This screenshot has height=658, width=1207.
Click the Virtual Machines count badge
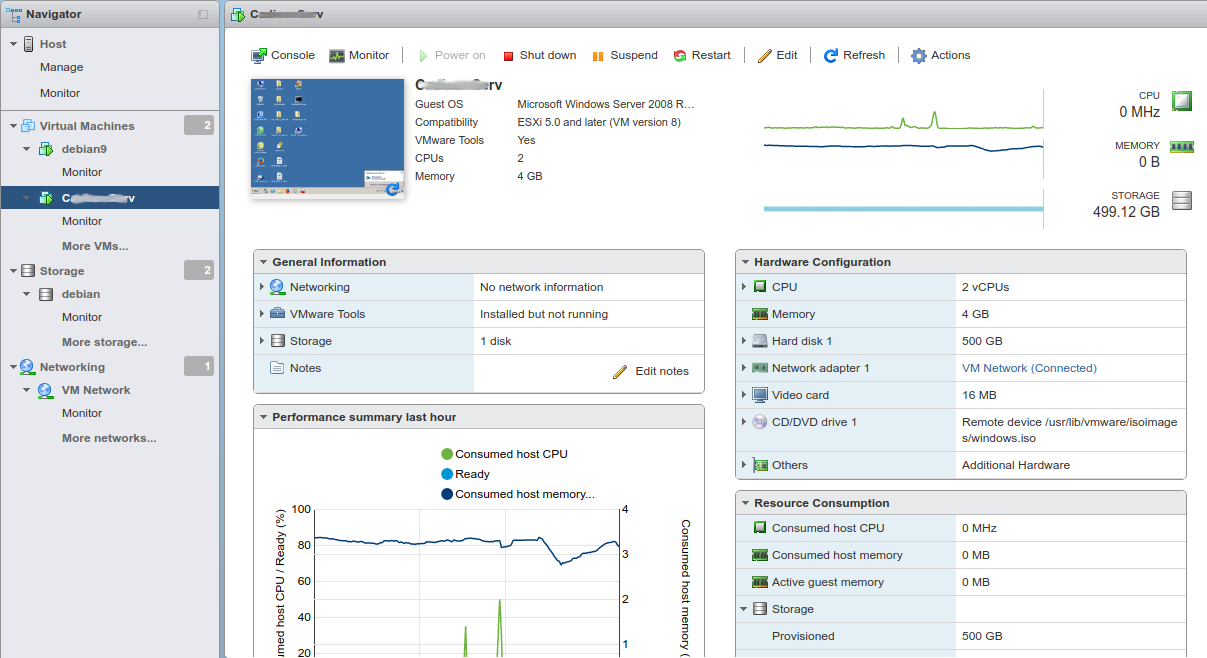(x=199, y=125)
